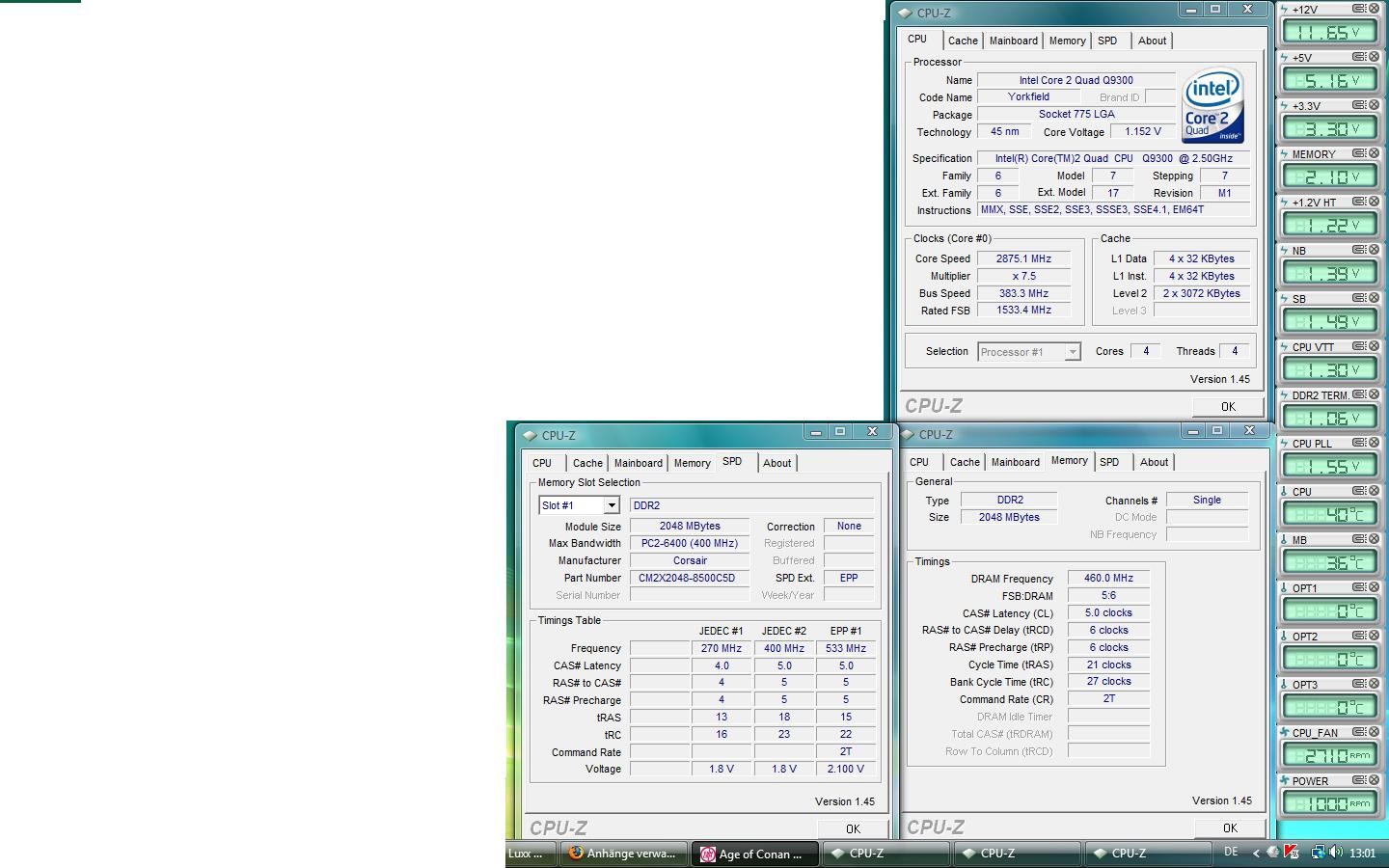This screenshot has width=1389, height=868.
Task: Show hidden tray icons arrow
Action: 1256,853
